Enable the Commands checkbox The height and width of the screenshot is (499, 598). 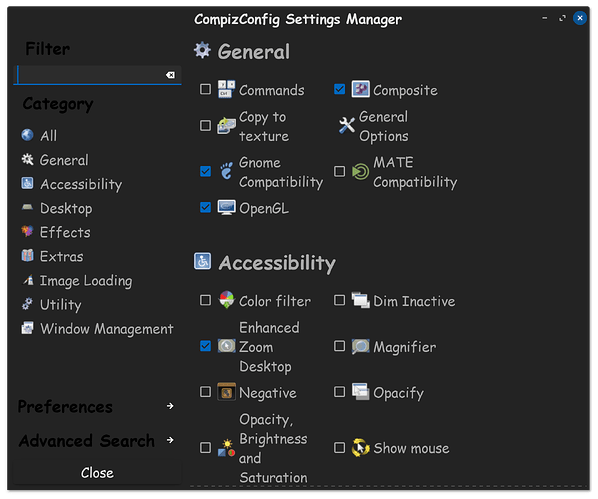pyautogui.click(x=206, y=89)
